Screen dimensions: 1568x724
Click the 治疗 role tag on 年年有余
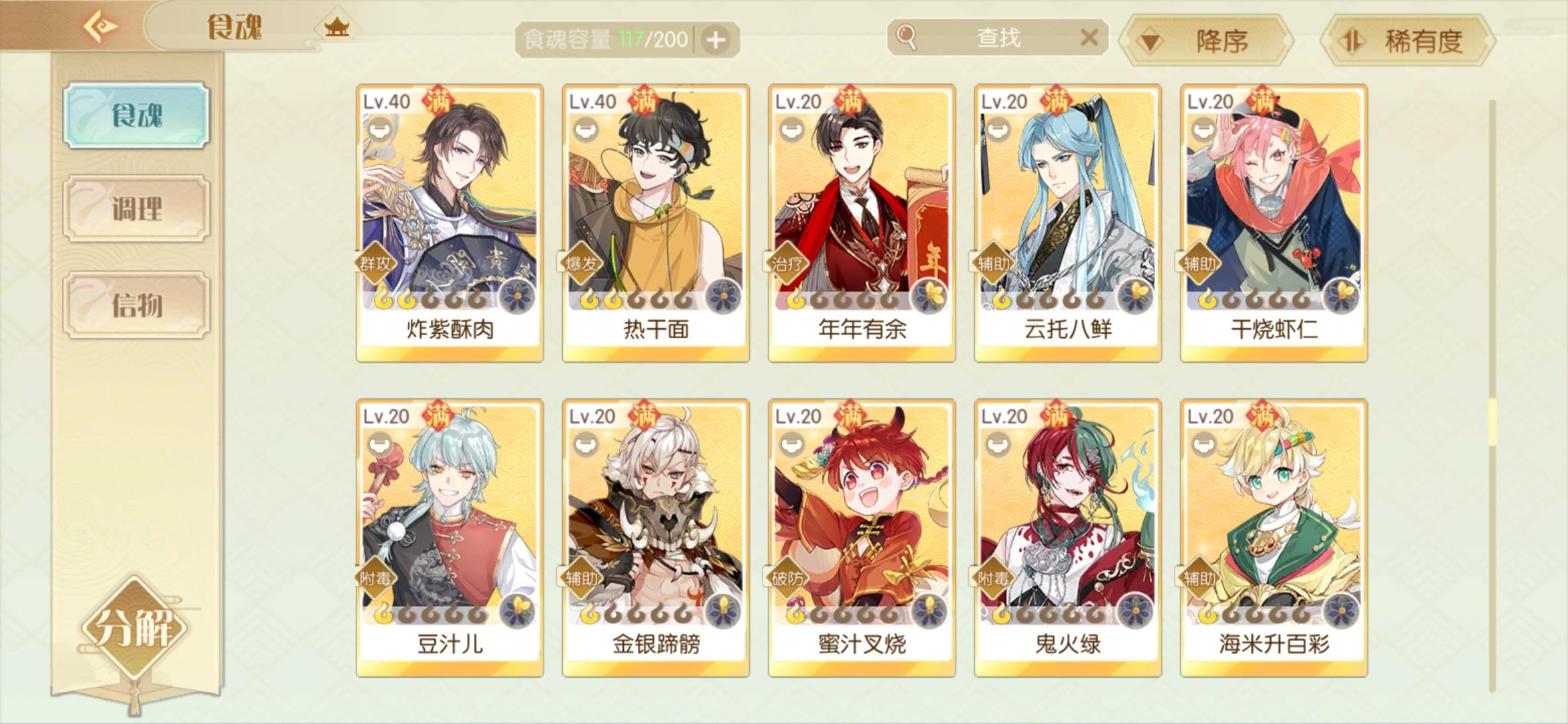[787, 263]
